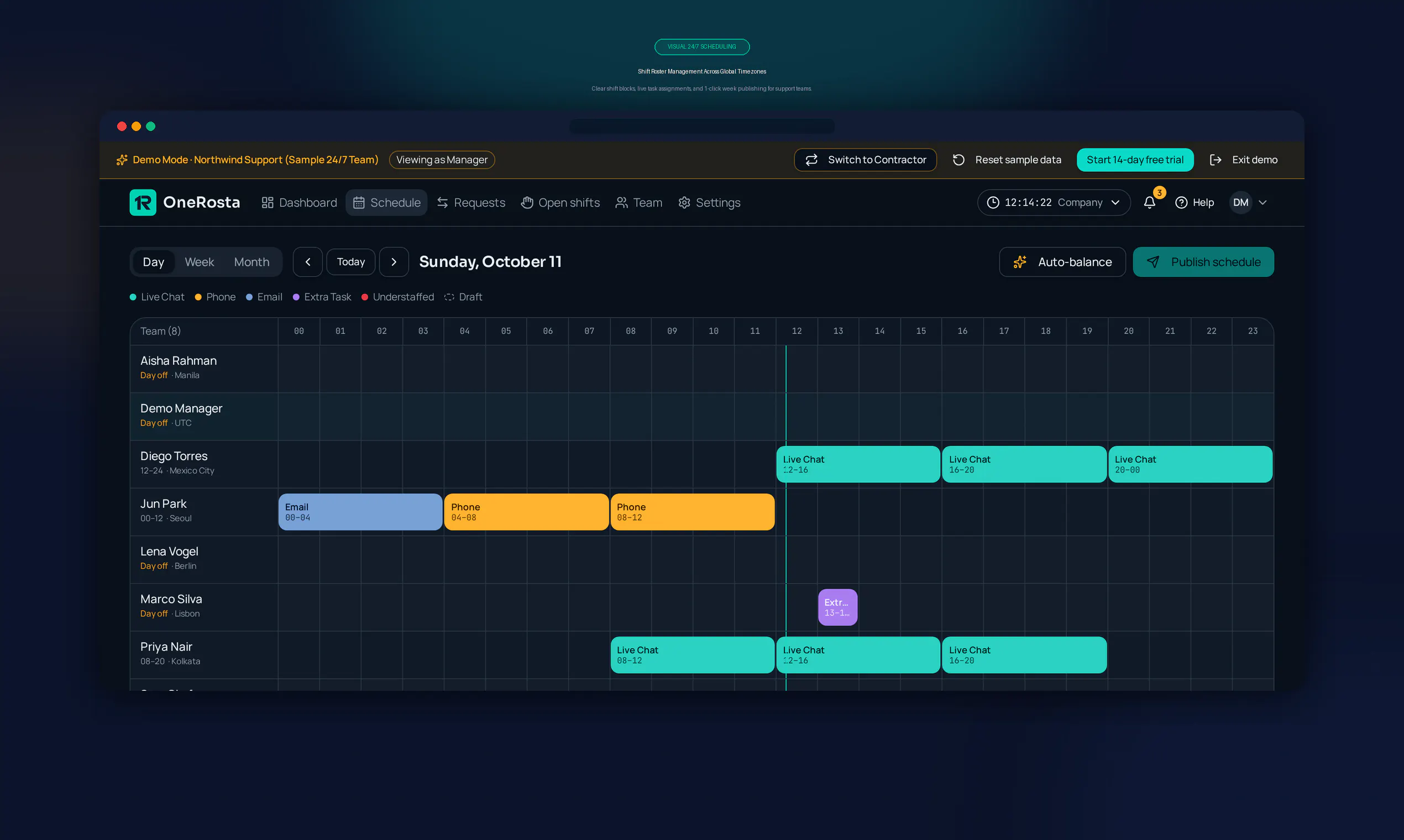Jump to Today

pos(351,261)
